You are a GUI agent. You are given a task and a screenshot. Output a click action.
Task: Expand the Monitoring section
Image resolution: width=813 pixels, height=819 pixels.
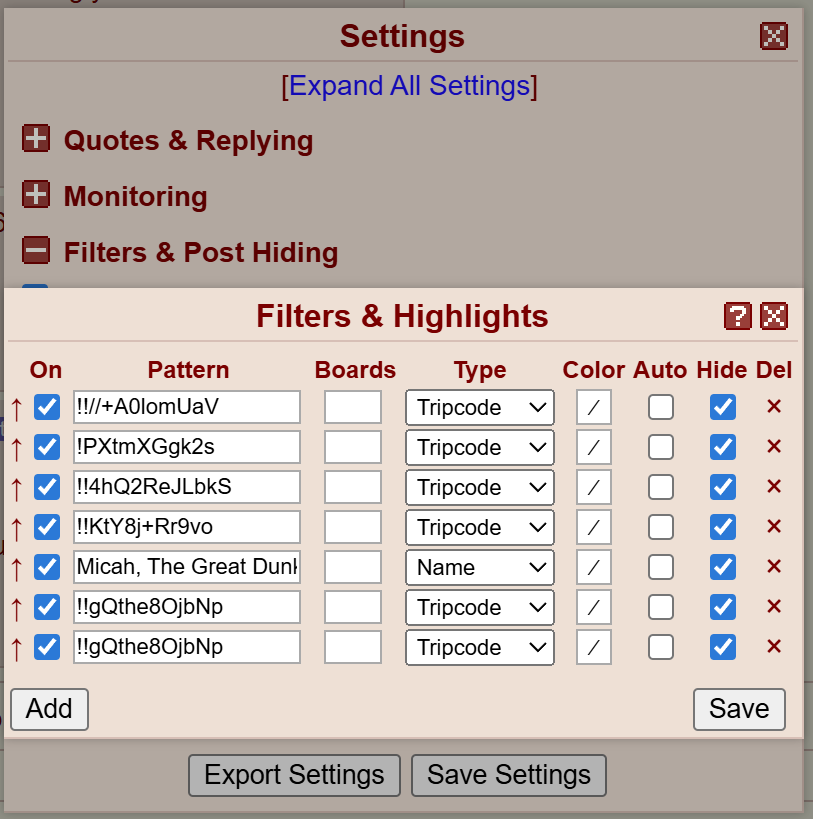(x=36, y=194)
